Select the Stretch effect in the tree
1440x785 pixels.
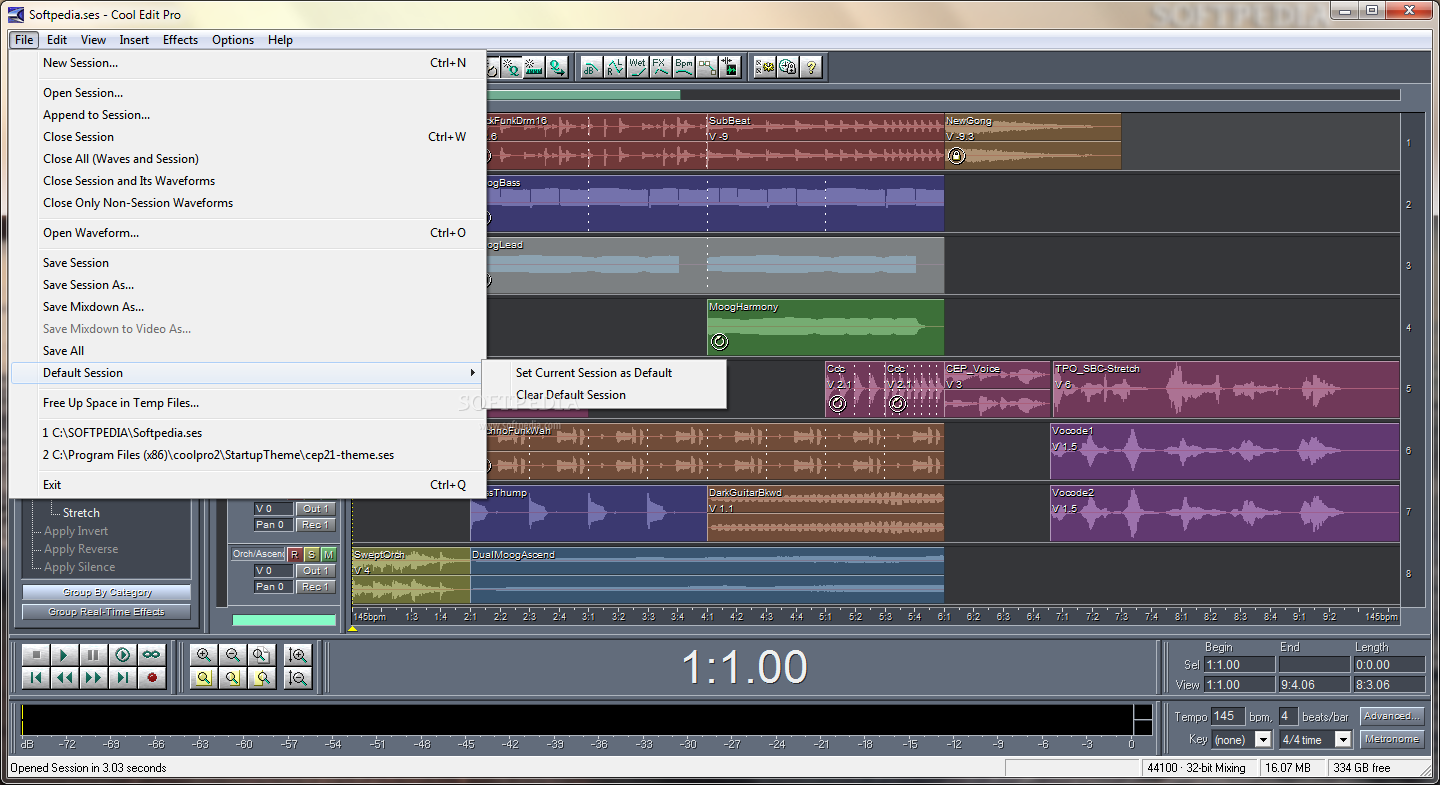point(81,513)
